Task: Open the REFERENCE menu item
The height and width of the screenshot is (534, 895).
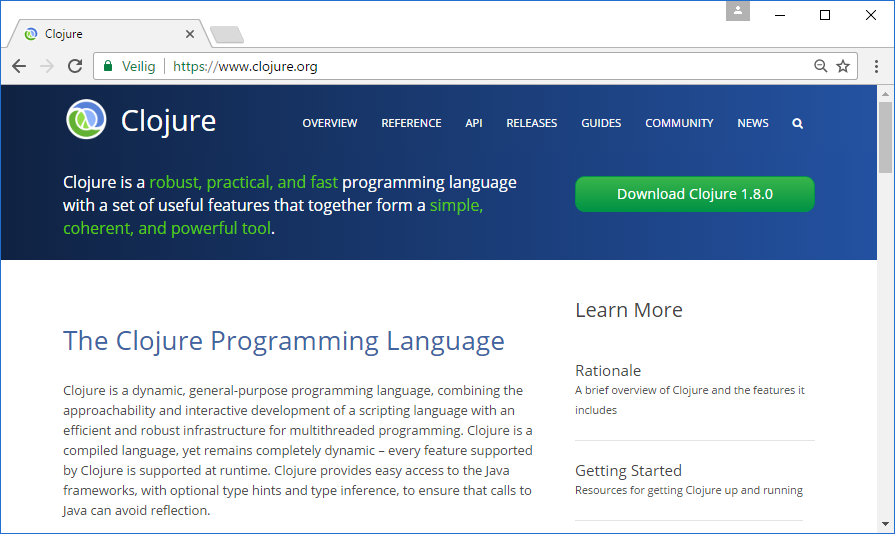Action: 411,123
